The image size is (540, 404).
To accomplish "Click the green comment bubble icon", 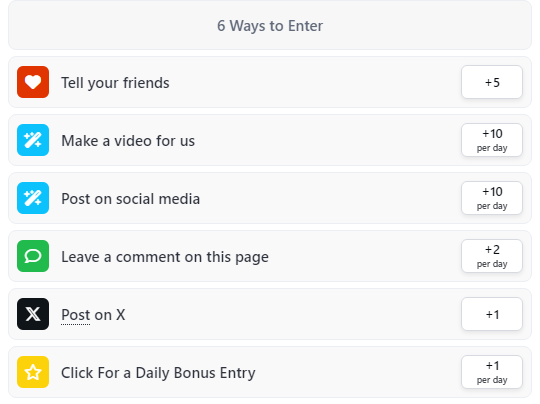I will (33, 256).
